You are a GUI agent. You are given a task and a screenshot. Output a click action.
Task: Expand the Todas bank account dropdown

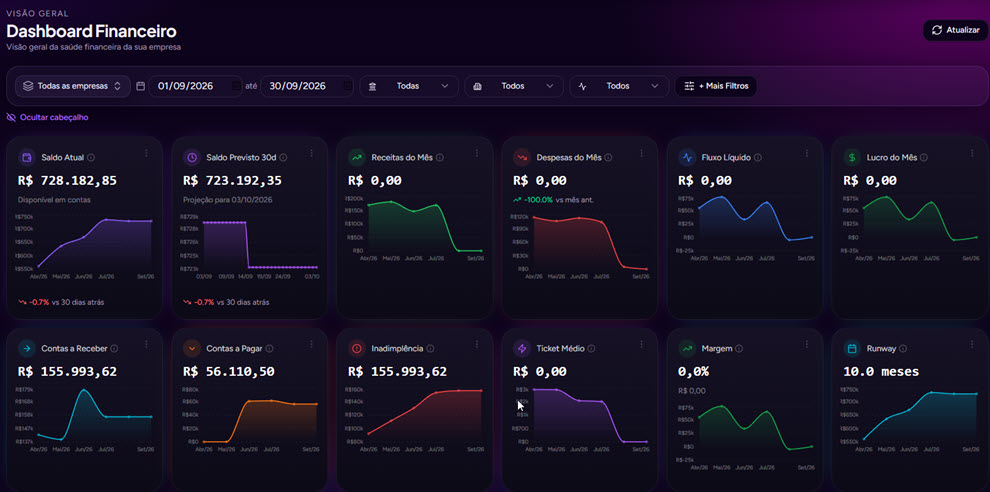click(409, 86)
